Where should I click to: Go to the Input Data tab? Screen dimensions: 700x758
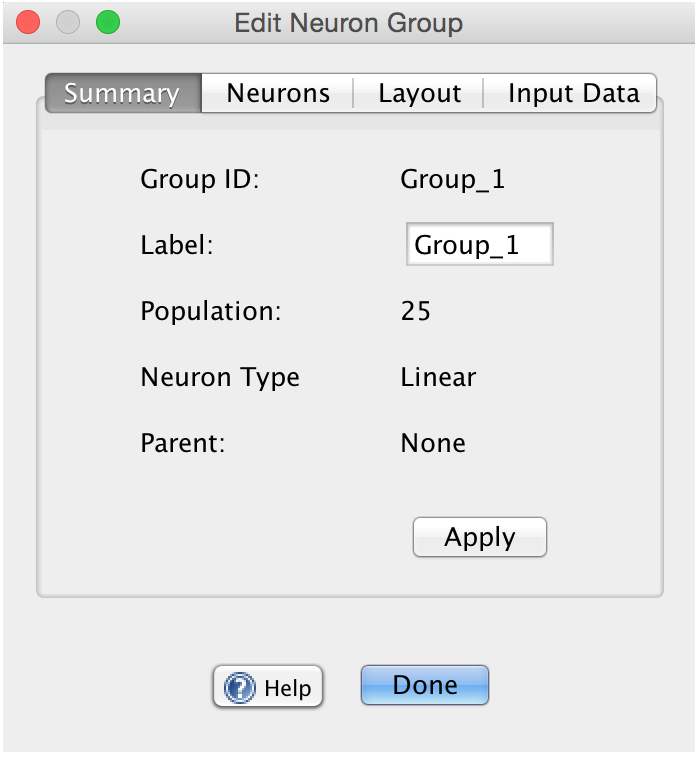(573, 94)
